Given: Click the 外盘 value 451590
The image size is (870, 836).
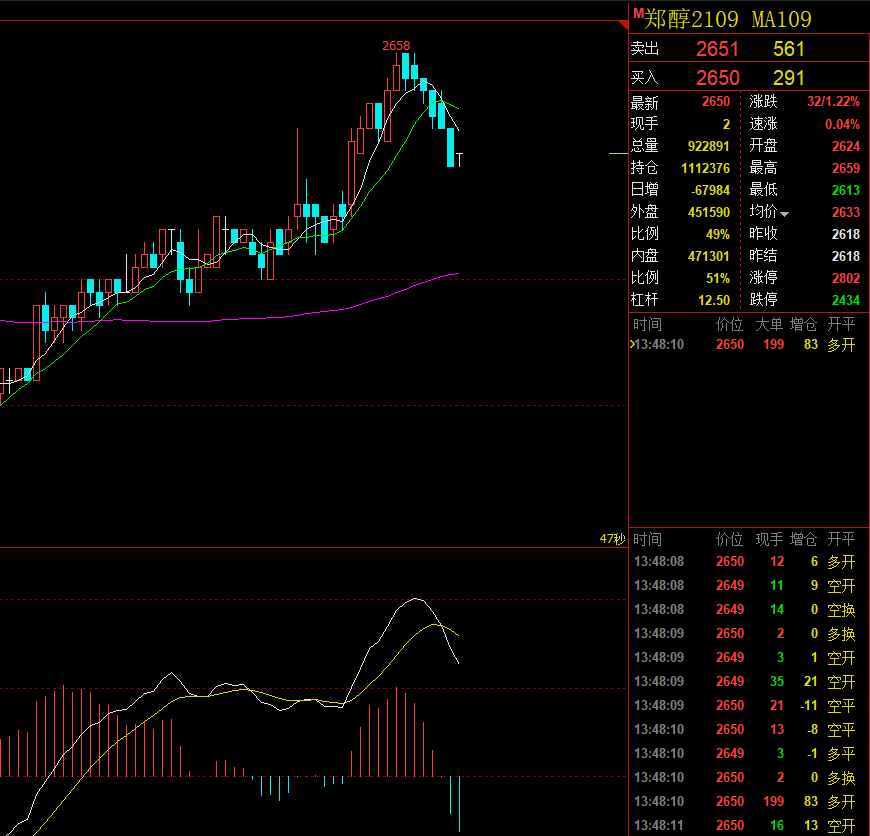Looking at the screenshot, I should click(709, 212).
